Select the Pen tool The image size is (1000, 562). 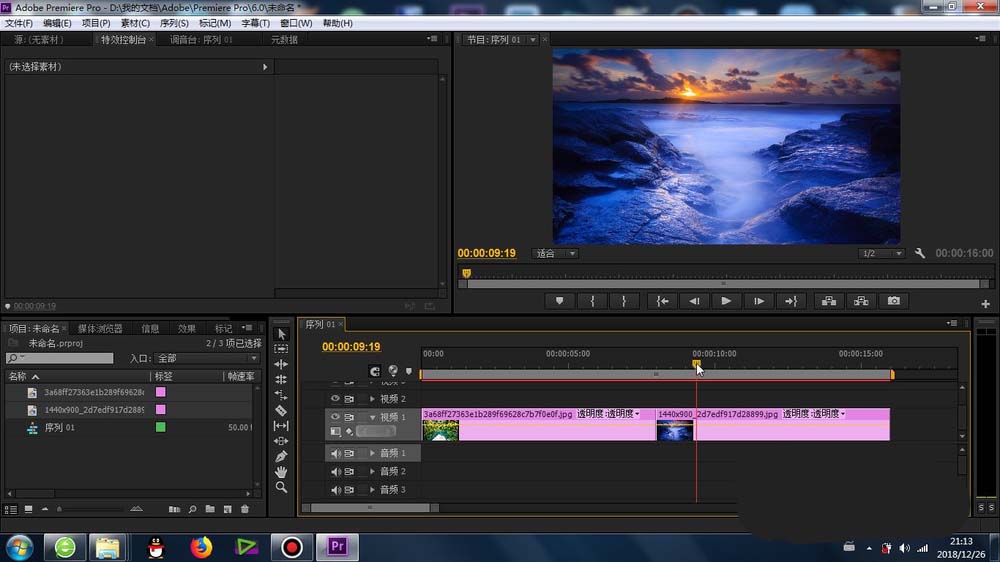281,456
